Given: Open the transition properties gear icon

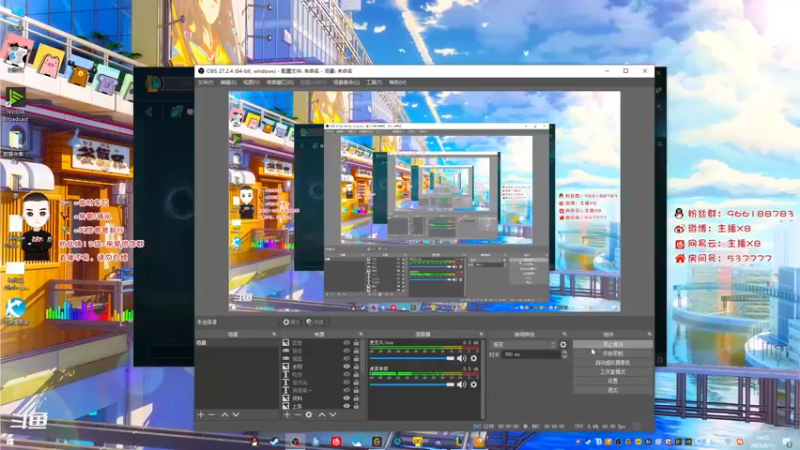Looking at the screenshot, I should 563,344.
